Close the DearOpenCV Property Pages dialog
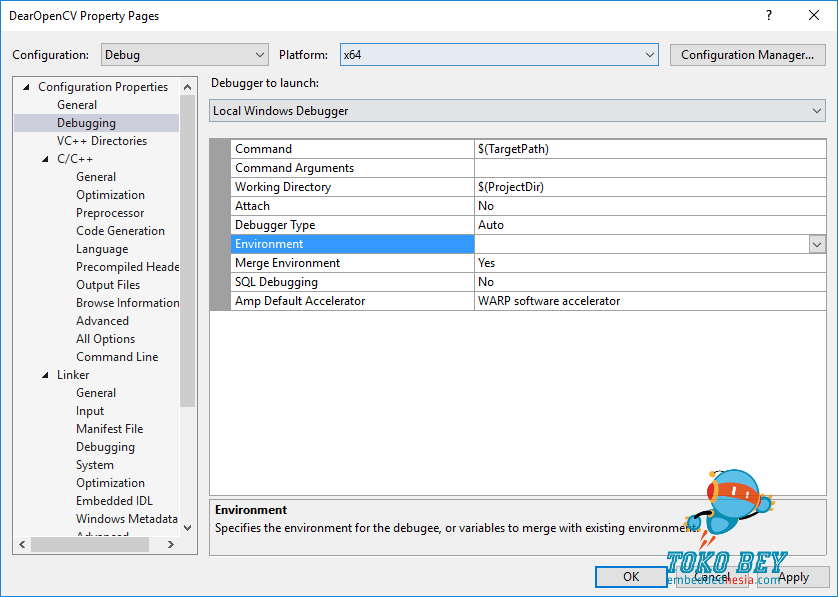838x597 pixels. click(813, 15)
